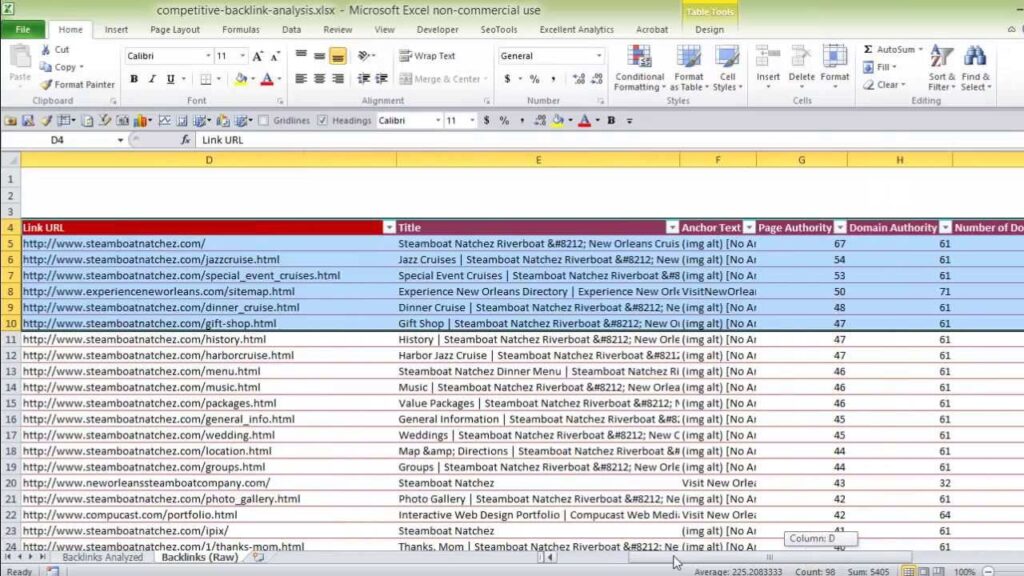The height and width of the screenshot is (576, 1024).
Task: Click the Clear button in Editing
Action: (884, 85)
